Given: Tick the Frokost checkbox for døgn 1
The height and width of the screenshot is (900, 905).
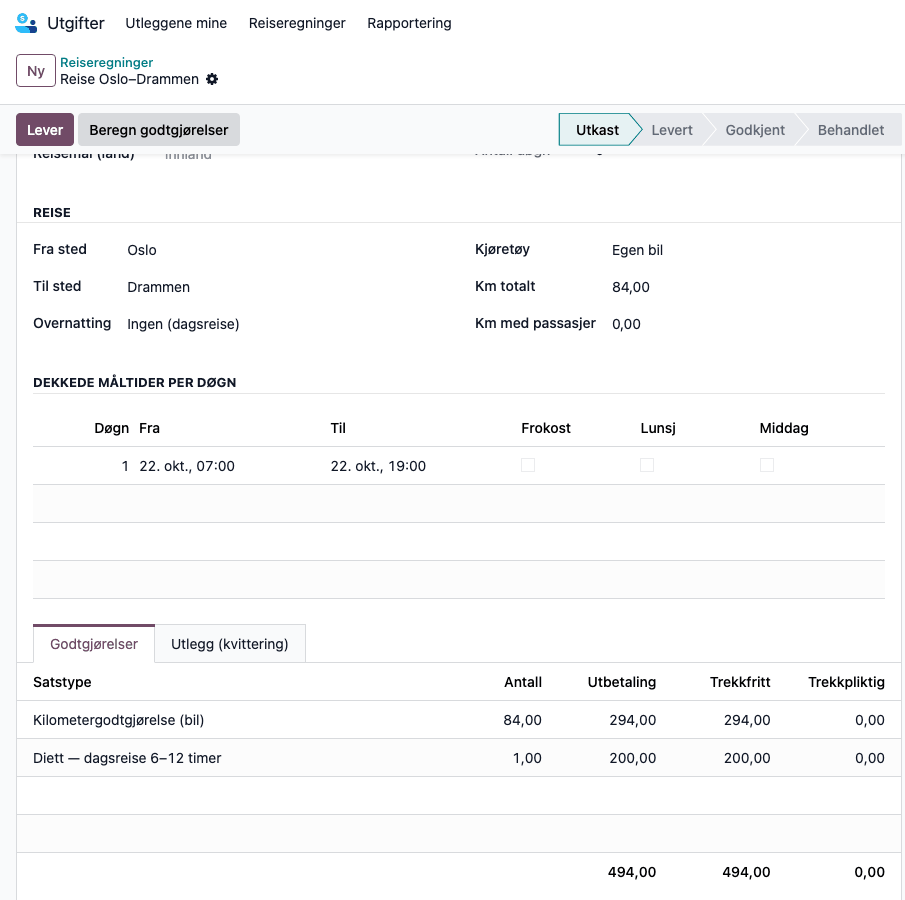Looking at the screenshot, I should click(528, 465).
